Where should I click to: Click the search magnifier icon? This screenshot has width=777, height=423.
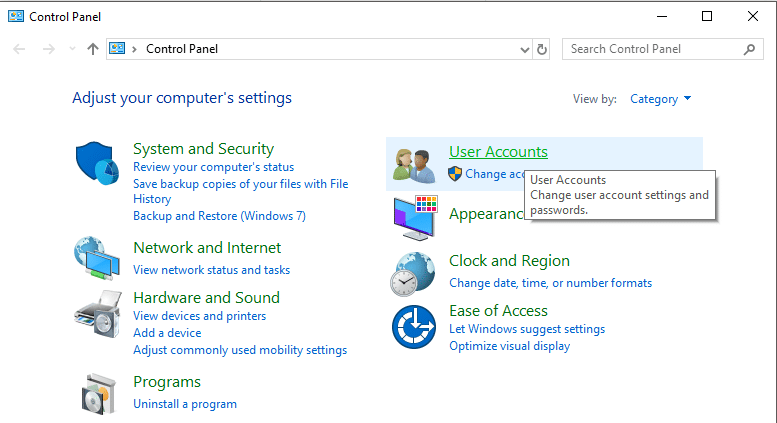750,49
